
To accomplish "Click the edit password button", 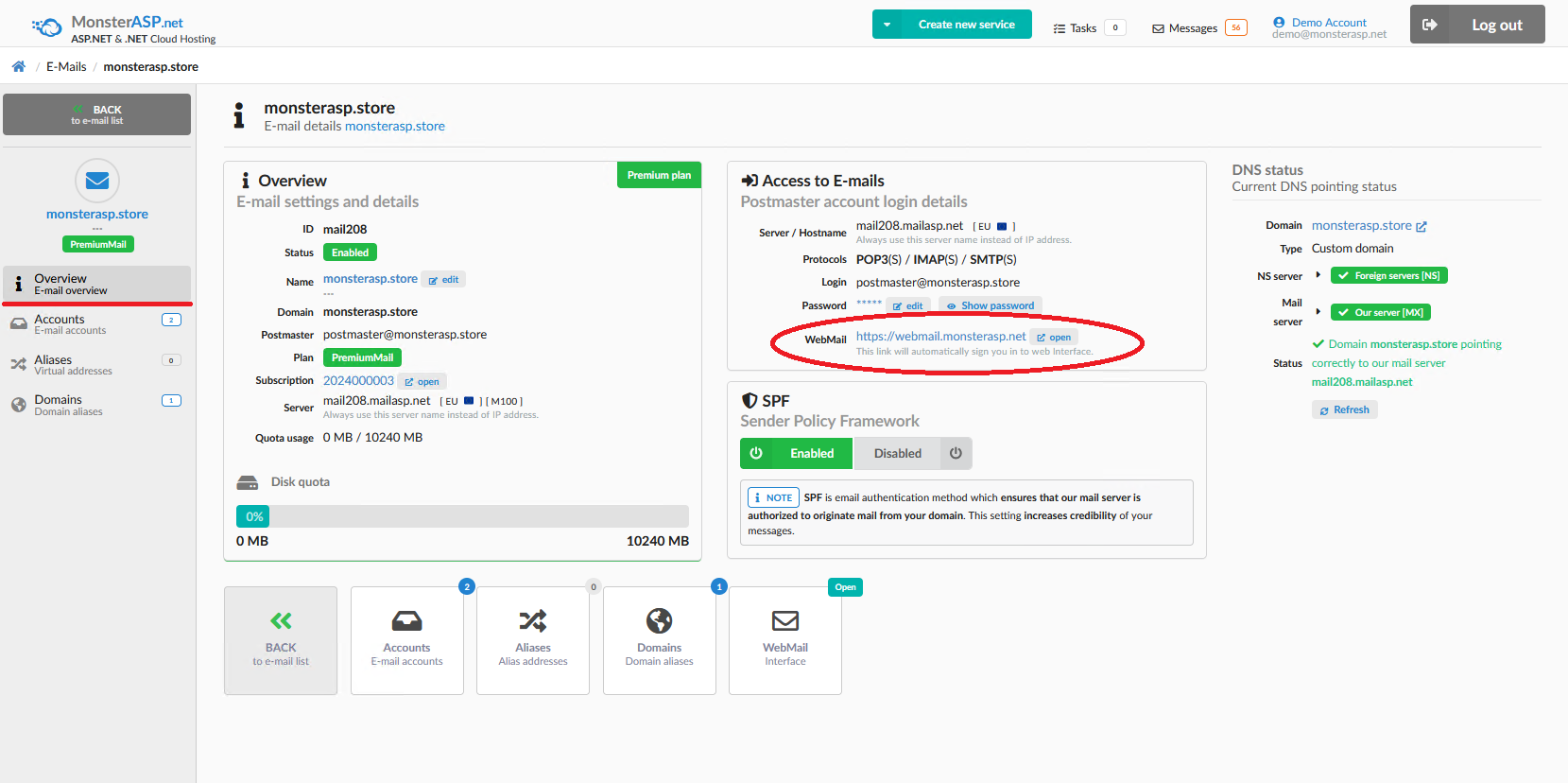I will click(x=907, y=306).
